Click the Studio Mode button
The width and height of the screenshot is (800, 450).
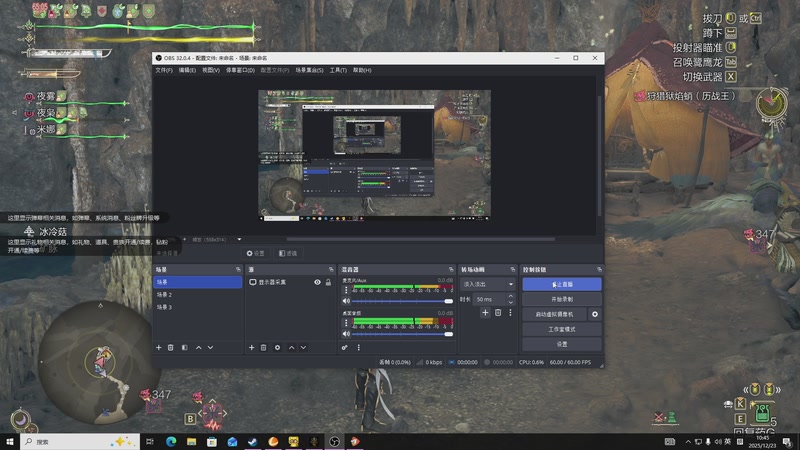(562, 329)
